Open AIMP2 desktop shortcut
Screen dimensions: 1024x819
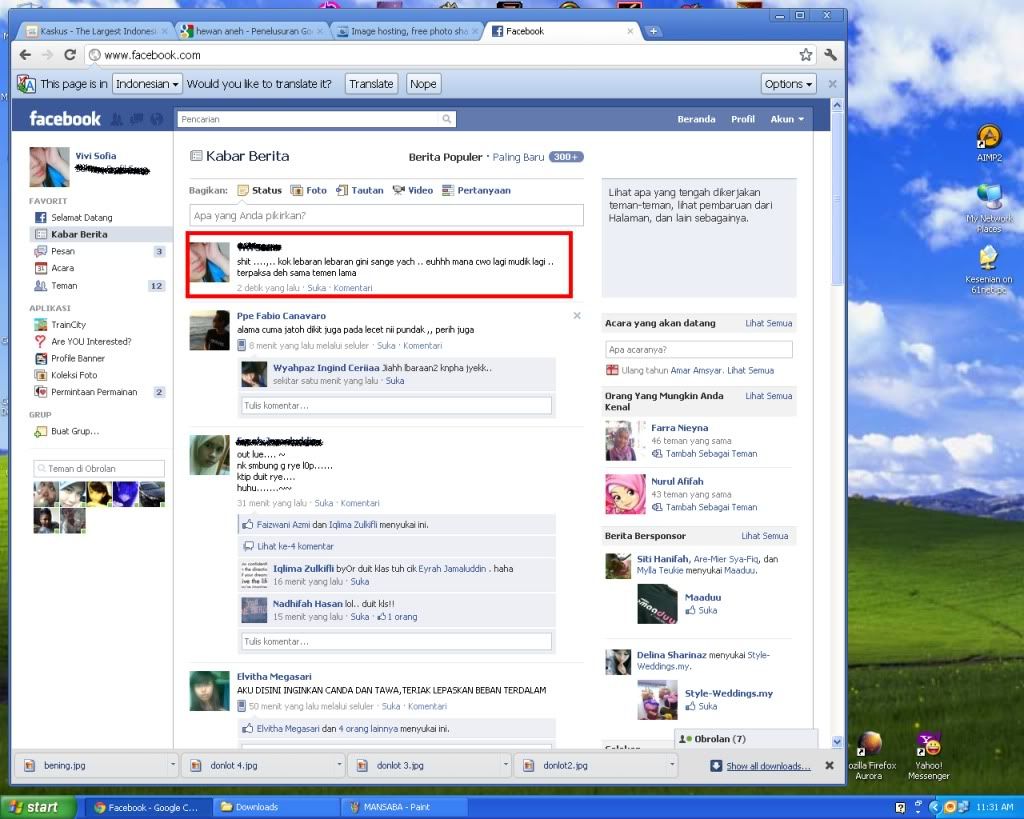(x=989, y=144)
